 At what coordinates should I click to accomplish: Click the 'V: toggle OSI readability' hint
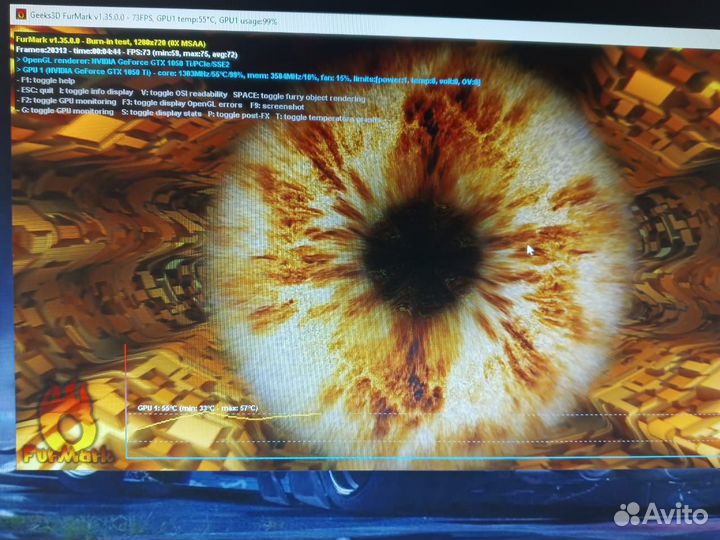point(184,91)
